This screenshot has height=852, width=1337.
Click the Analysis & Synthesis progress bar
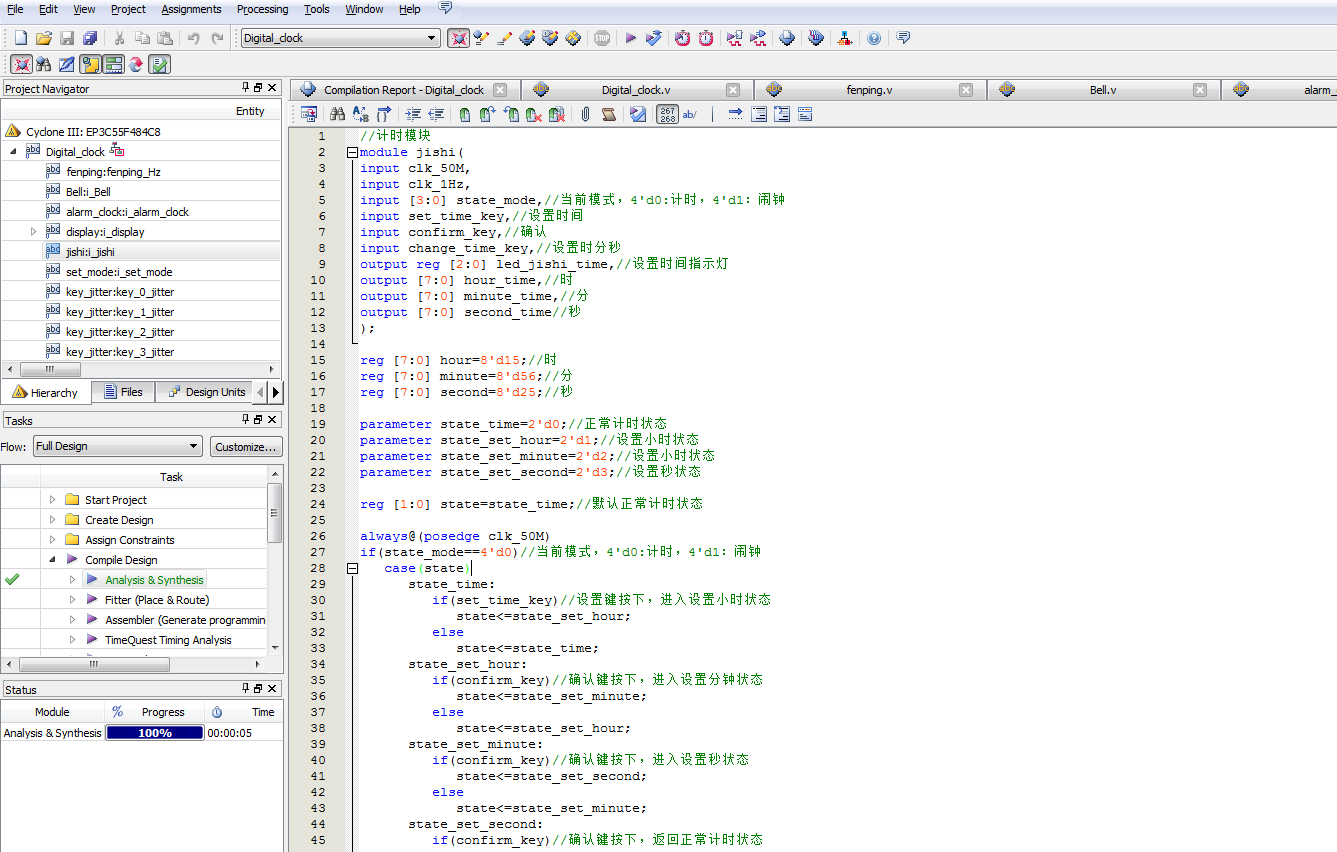155,733
